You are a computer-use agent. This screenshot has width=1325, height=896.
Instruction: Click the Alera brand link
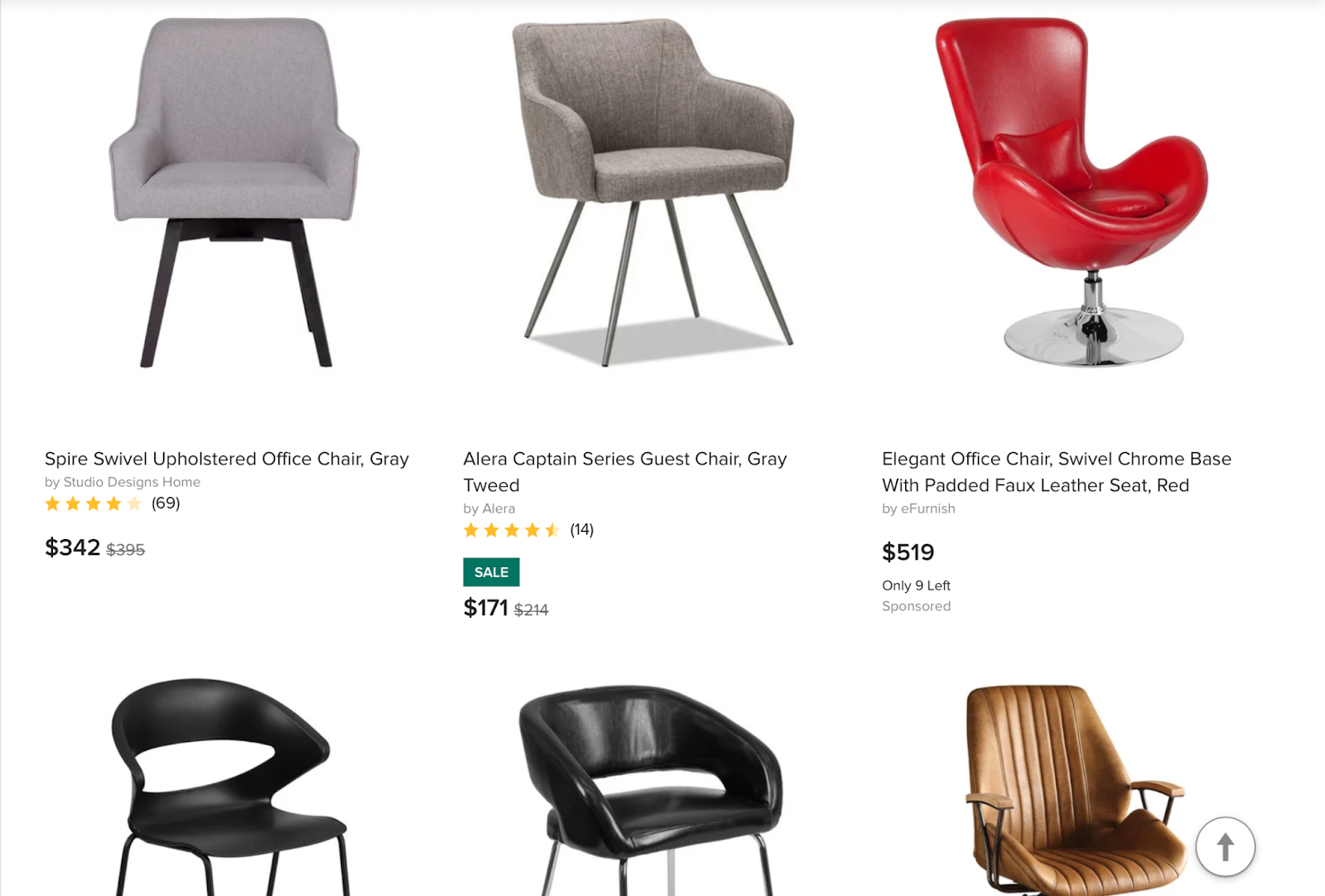click(499, 508)
